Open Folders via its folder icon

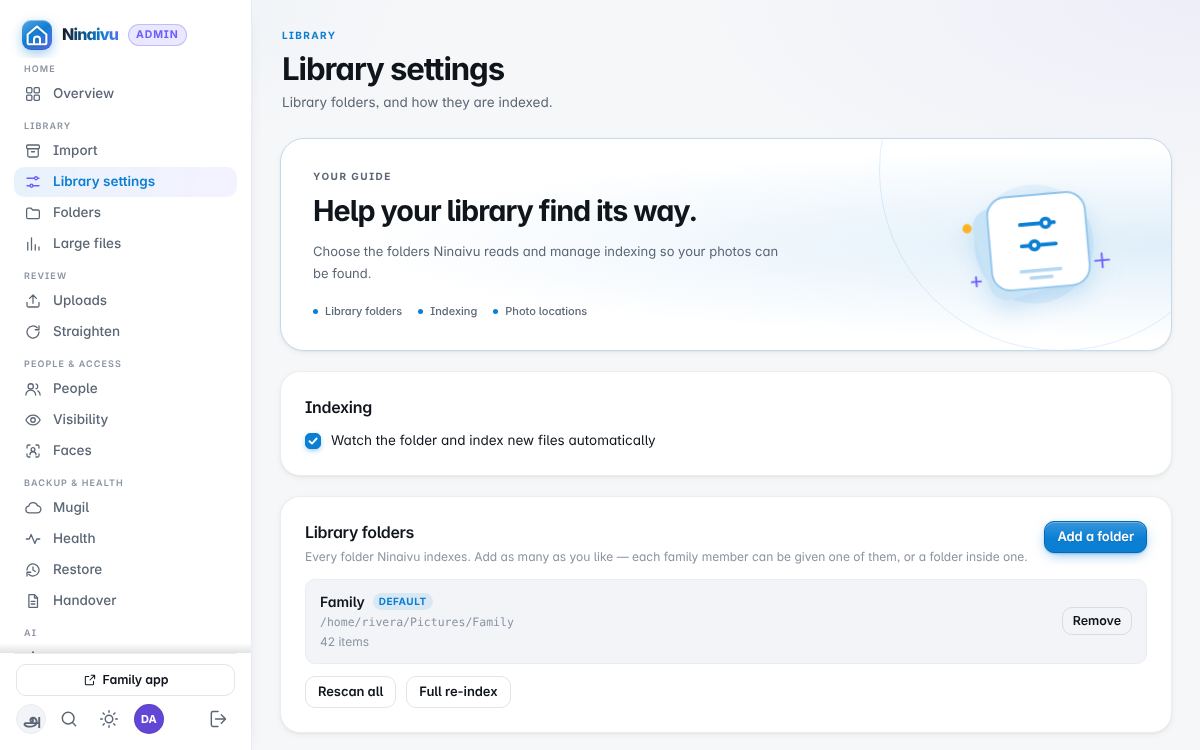(33, 212)
